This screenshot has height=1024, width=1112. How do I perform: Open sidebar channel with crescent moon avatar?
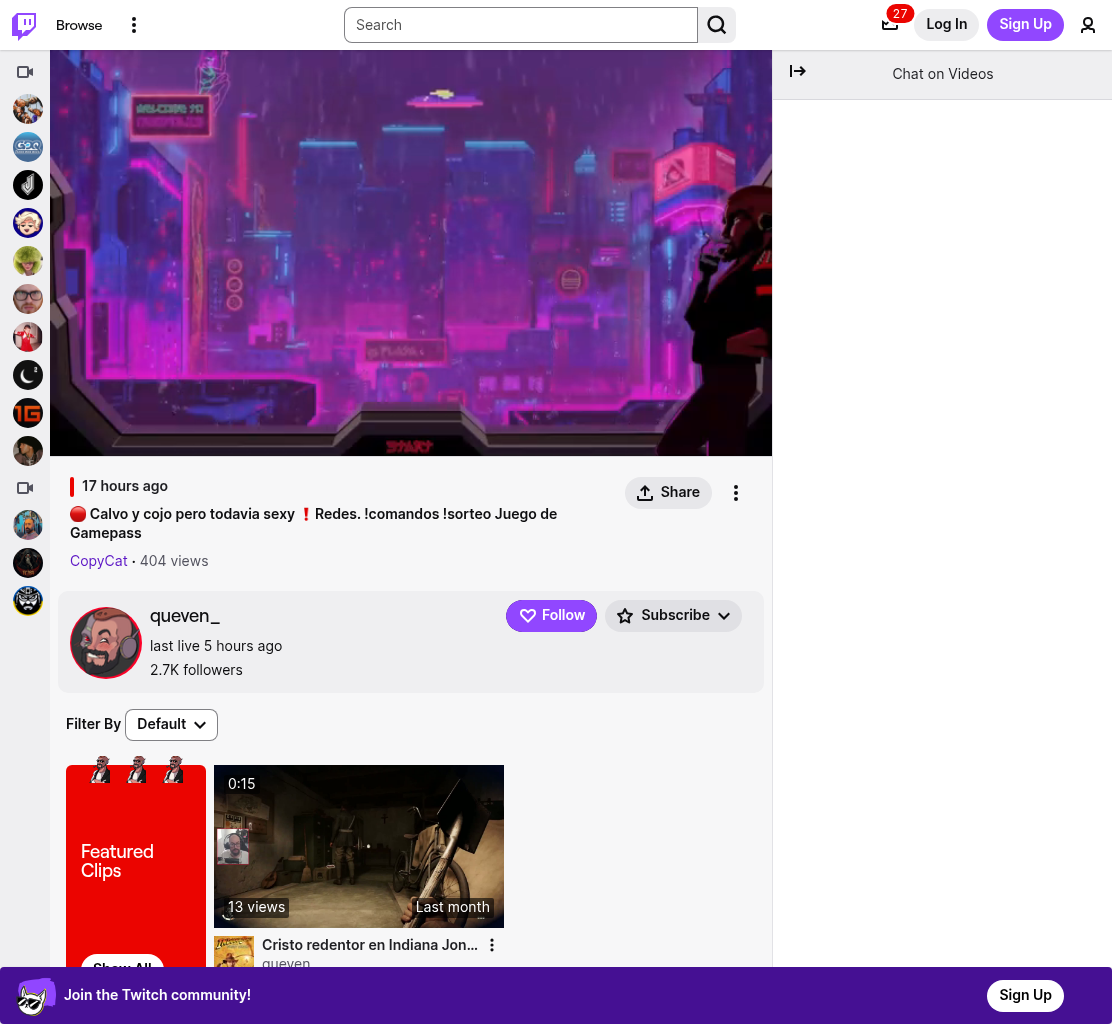pos(28,375)
